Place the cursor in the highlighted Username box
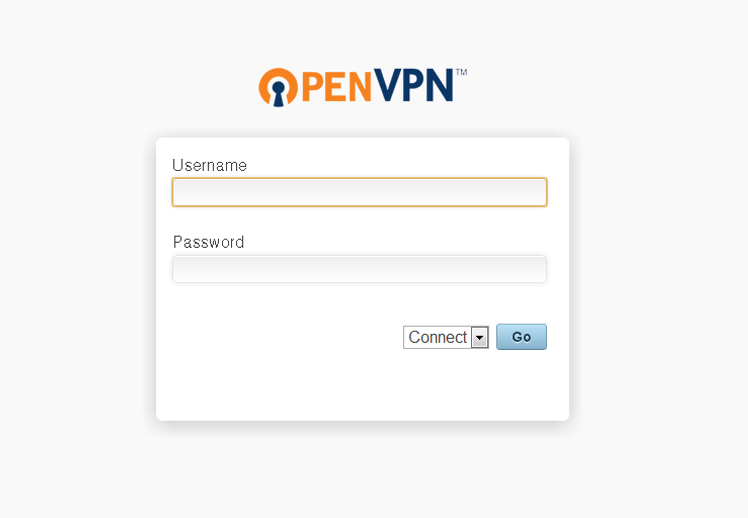This screenshot has height=518, width=748. (x=359, y=192)
